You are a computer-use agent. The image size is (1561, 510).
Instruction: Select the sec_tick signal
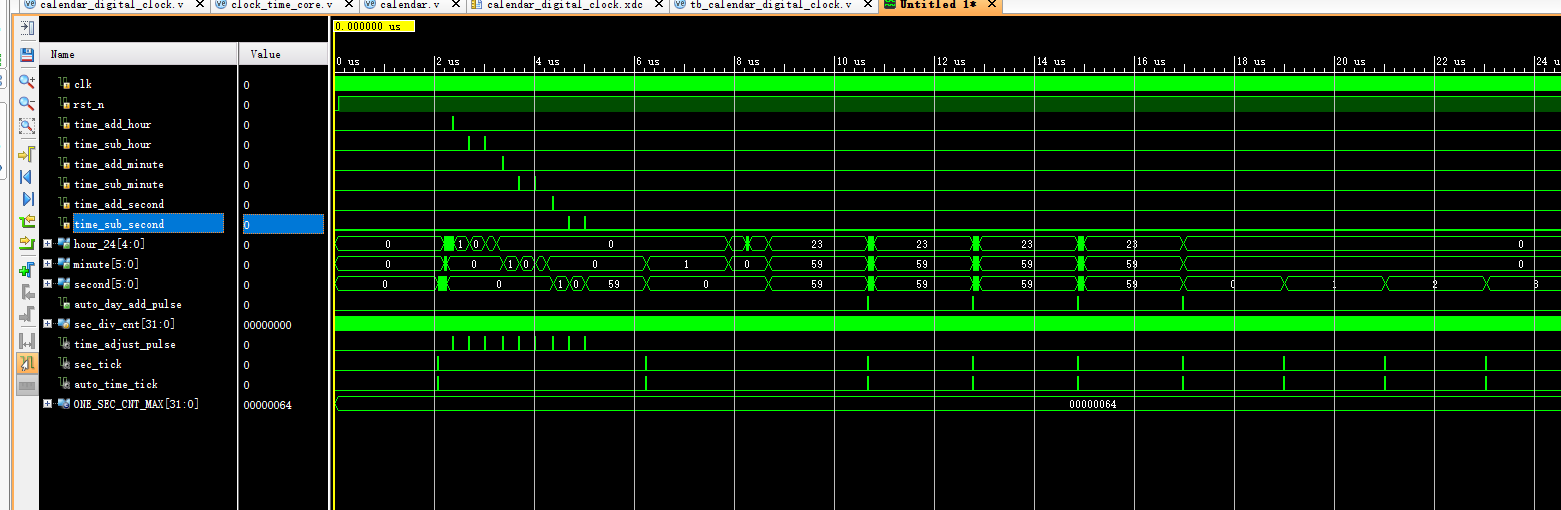coord(98,364)
